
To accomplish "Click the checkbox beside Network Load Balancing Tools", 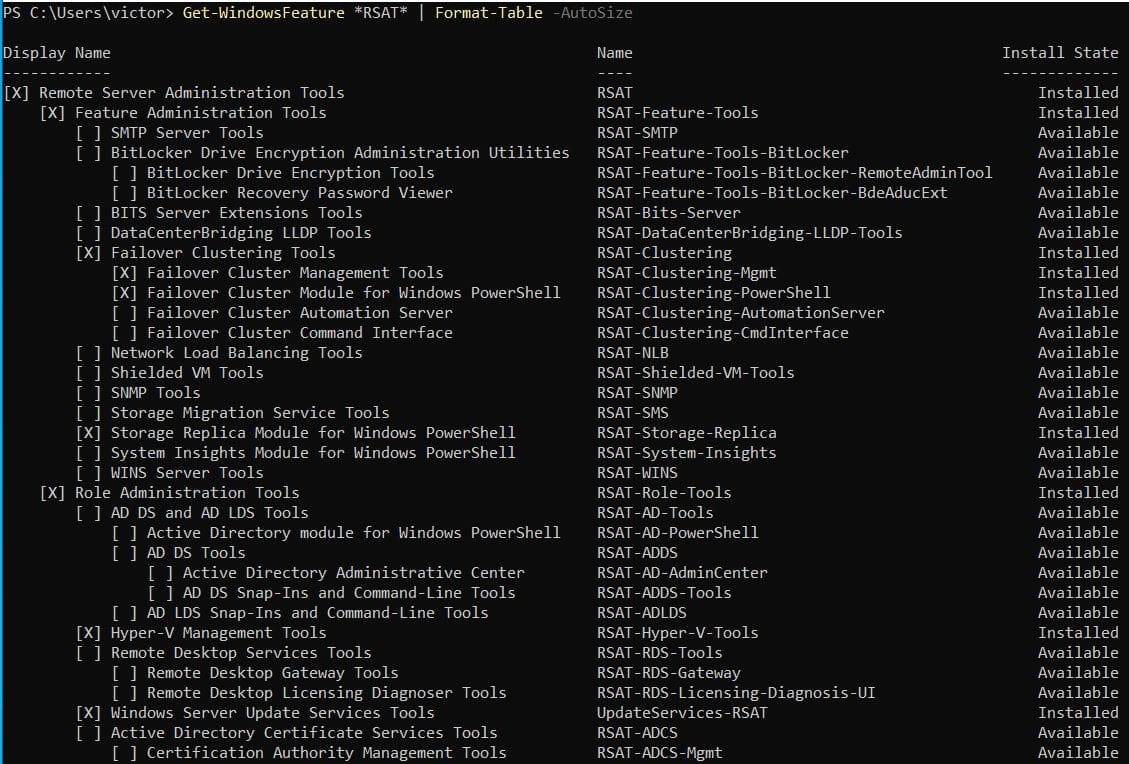I will pos(89,353).
